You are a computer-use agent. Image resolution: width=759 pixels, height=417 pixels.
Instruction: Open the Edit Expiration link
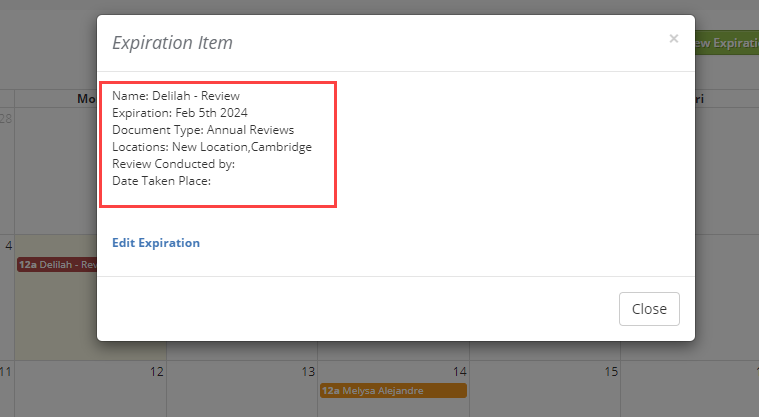(156, 243)
